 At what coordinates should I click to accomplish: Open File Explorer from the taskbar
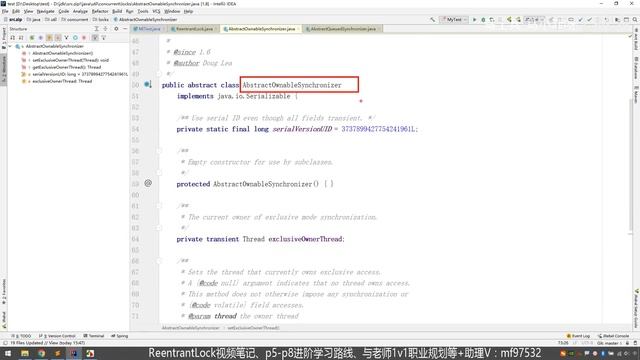[x=25, y=353]
